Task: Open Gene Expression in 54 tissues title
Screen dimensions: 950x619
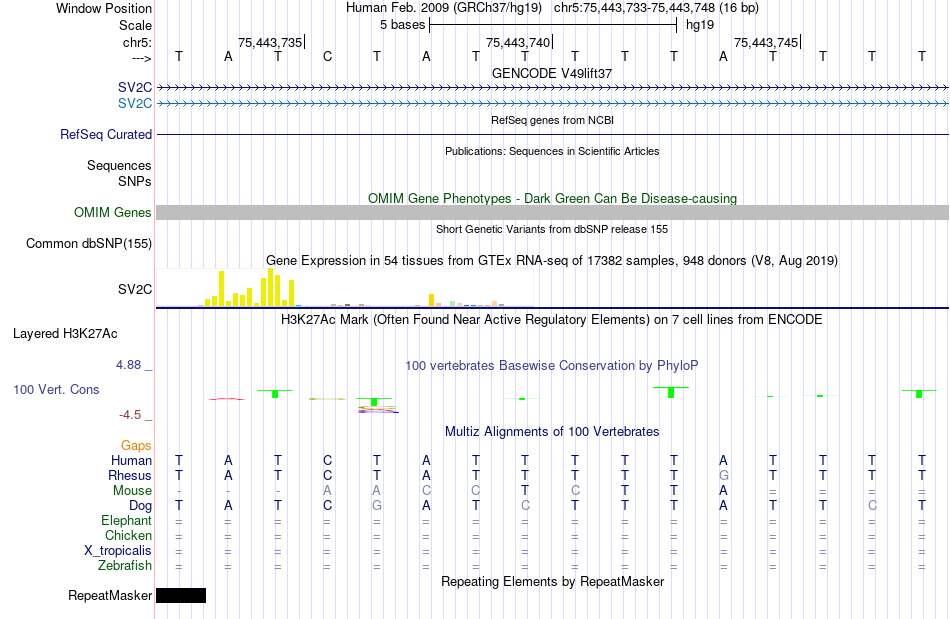Action: click(552, 260)
